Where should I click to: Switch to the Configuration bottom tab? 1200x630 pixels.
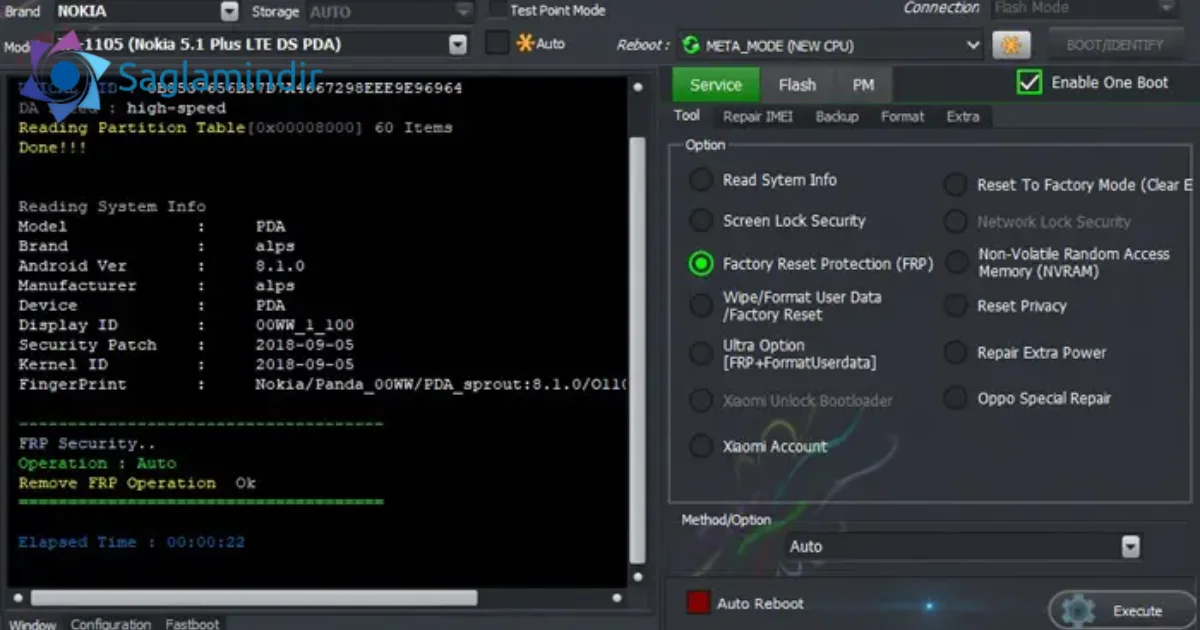coord(111,623)
